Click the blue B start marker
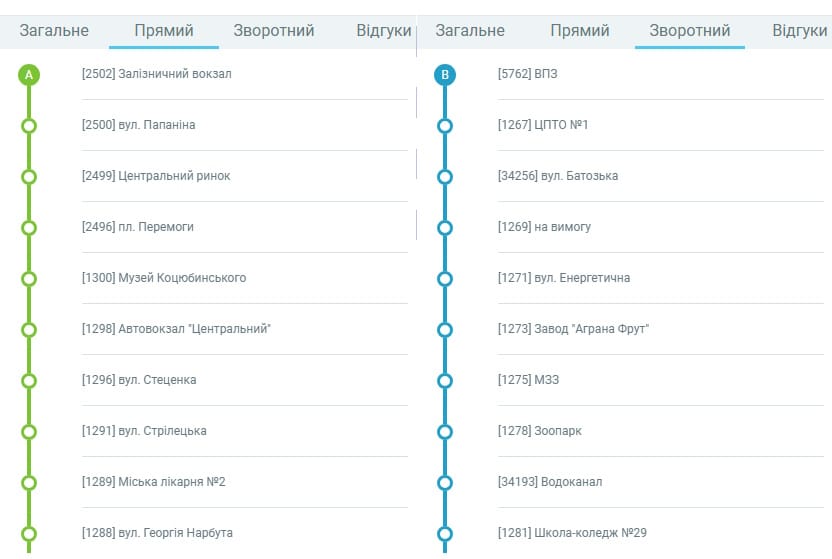832x559 pixels. tap(445, 74)
